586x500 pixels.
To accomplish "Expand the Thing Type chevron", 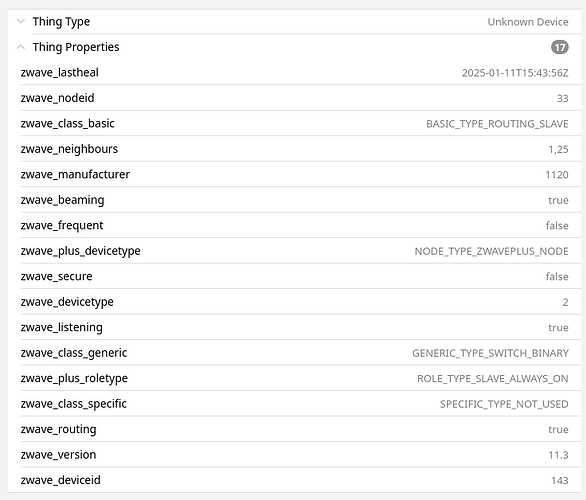I will pyautogui.click(x=21, y=22).
